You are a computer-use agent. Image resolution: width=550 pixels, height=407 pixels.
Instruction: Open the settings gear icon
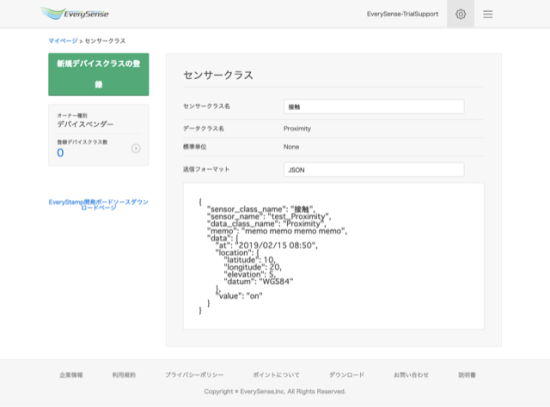pyautogui.click(x=461, y=14)
